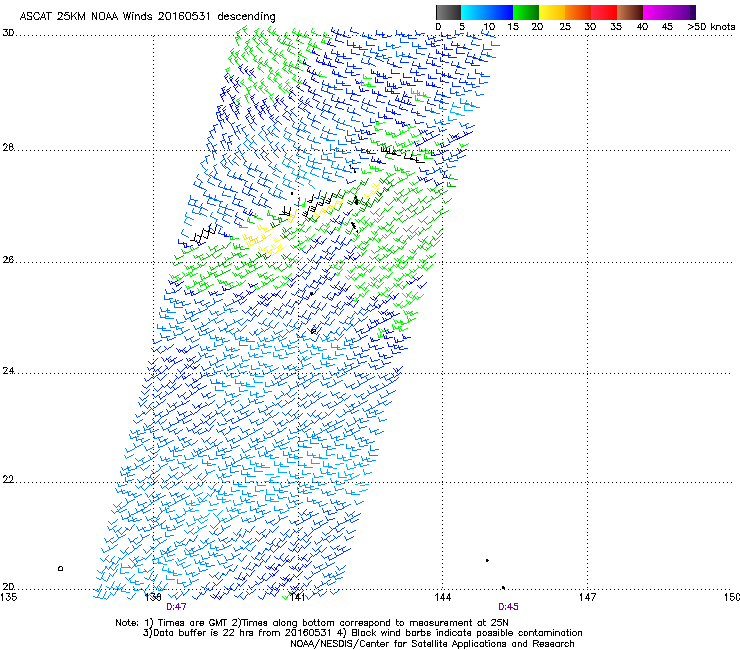
Task: Click the purple "D:47" time label
Action: pyautogui.click(x=177, y=607)
